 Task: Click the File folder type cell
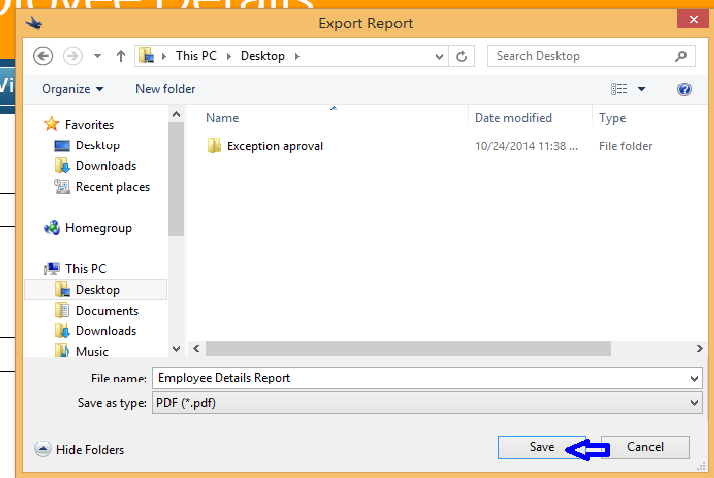coord(625,146)
